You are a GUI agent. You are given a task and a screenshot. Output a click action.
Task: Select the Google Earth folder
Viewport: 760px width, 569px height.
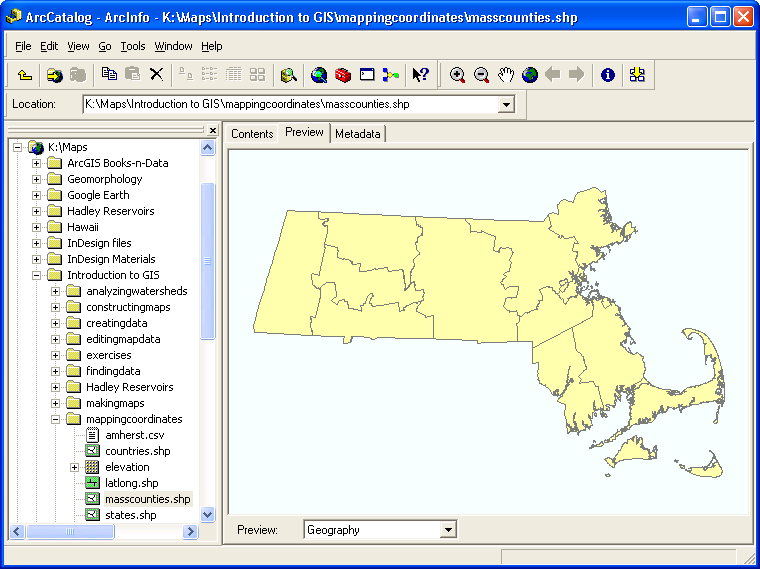click(x=98, y=195)
